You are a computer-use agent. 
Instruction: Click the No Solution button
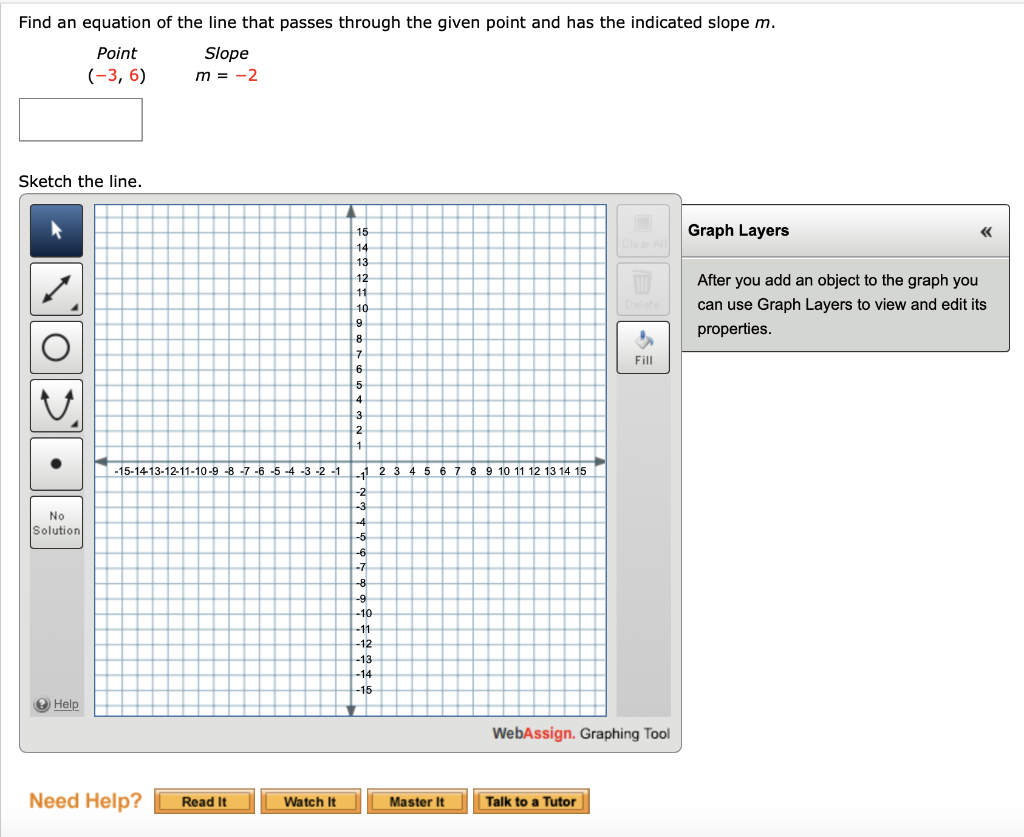point(56,521)
